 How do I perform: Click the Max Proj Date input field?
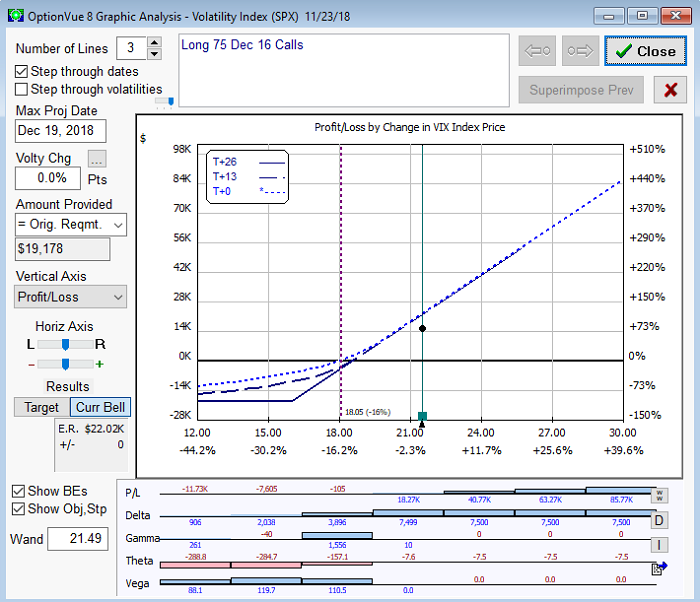(60, 131)
